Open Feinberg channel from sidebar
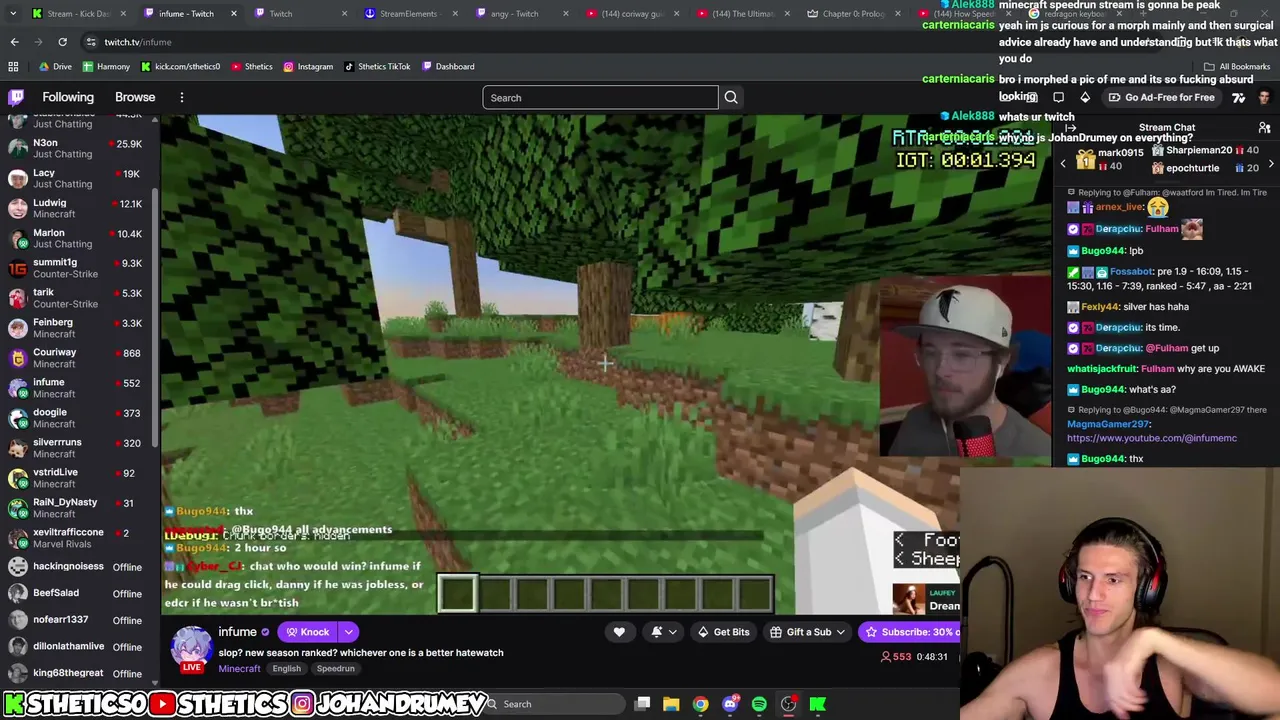Image resolution: width=1280 pixels, height=720 pixels. coord(80,328)
